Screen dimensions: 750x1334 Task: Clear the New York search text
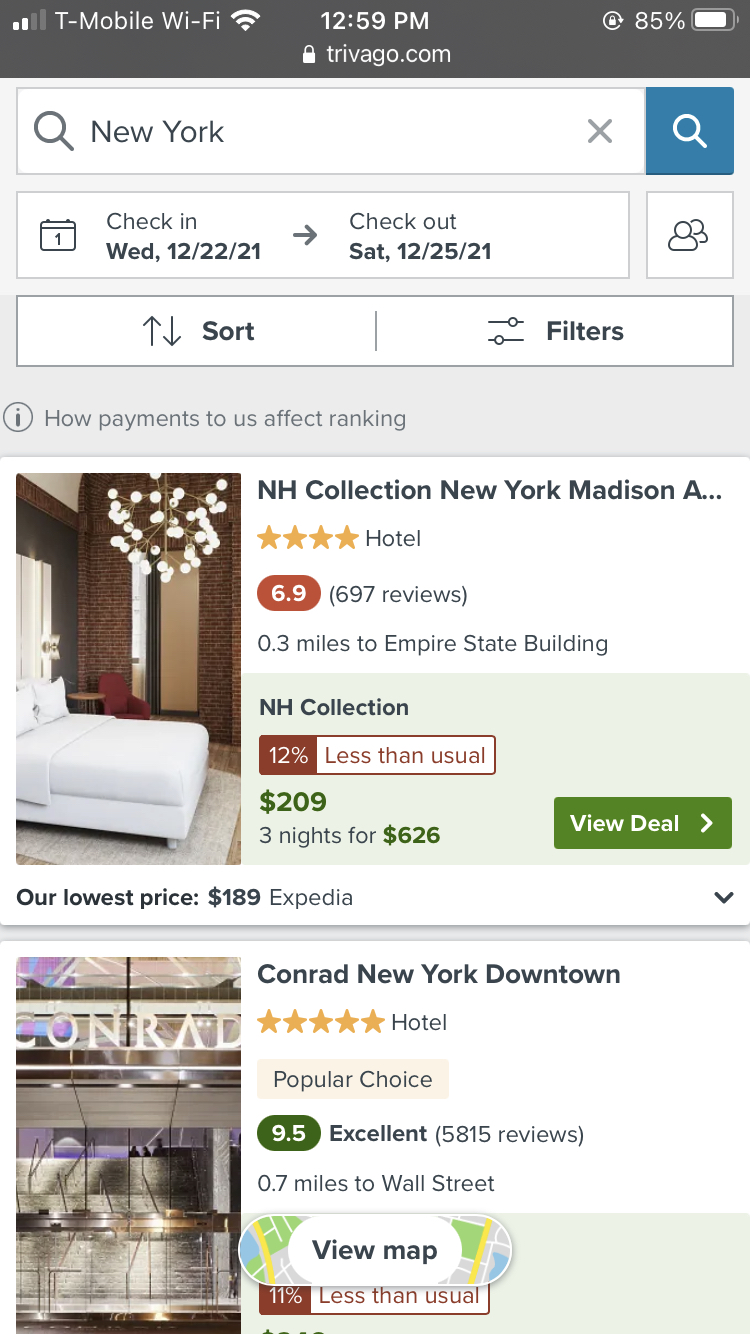tap(600, 131)
